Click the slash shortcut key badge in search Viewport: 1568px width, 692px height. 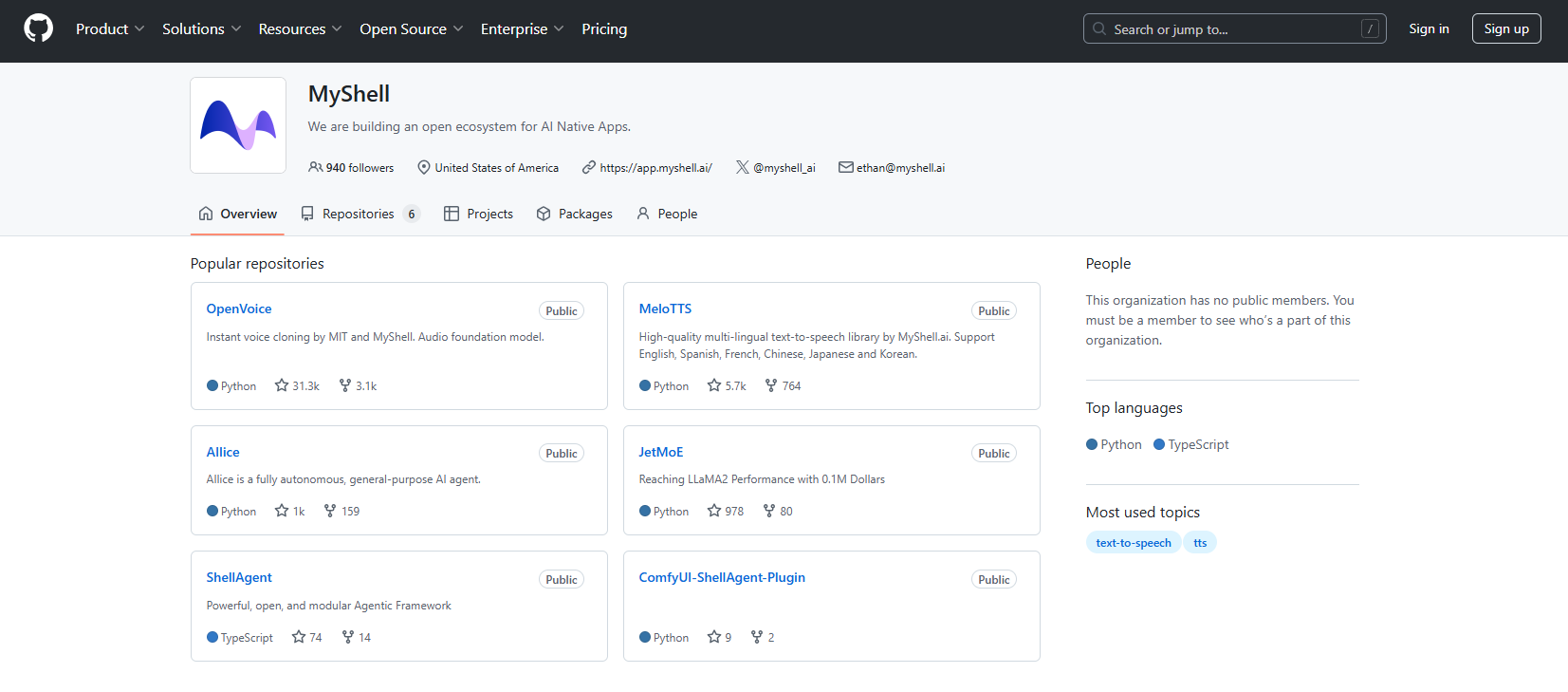[1370, 28]
